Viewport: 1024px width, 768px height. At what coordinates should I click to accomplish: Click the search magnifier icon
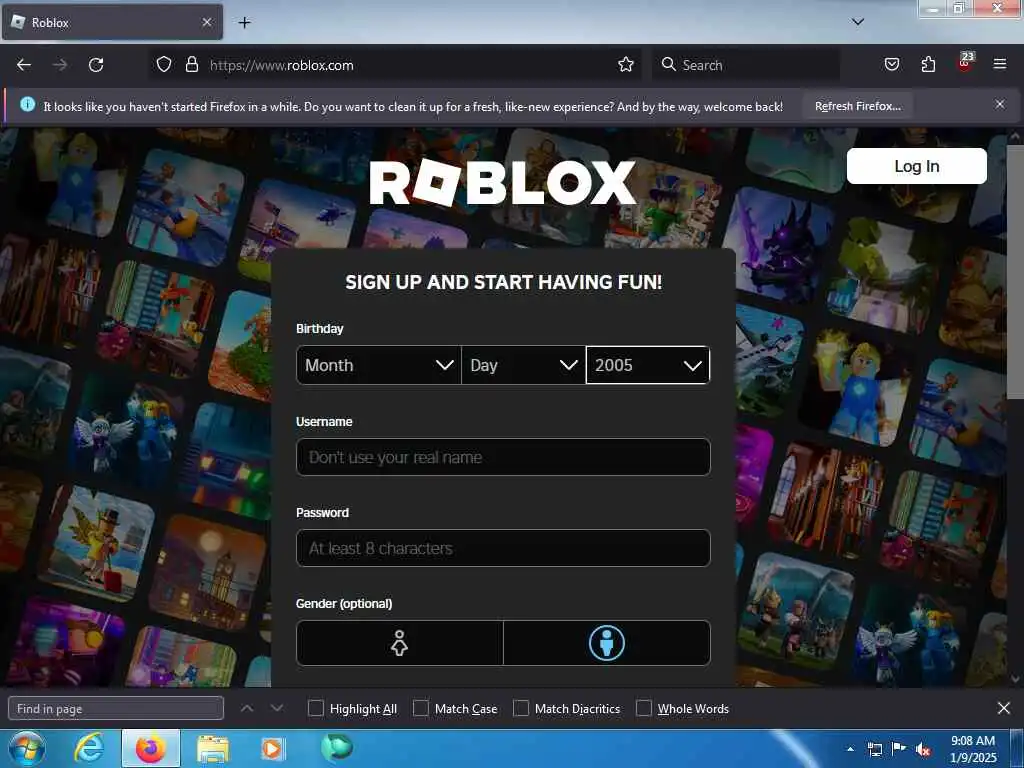tap(668, 64)
